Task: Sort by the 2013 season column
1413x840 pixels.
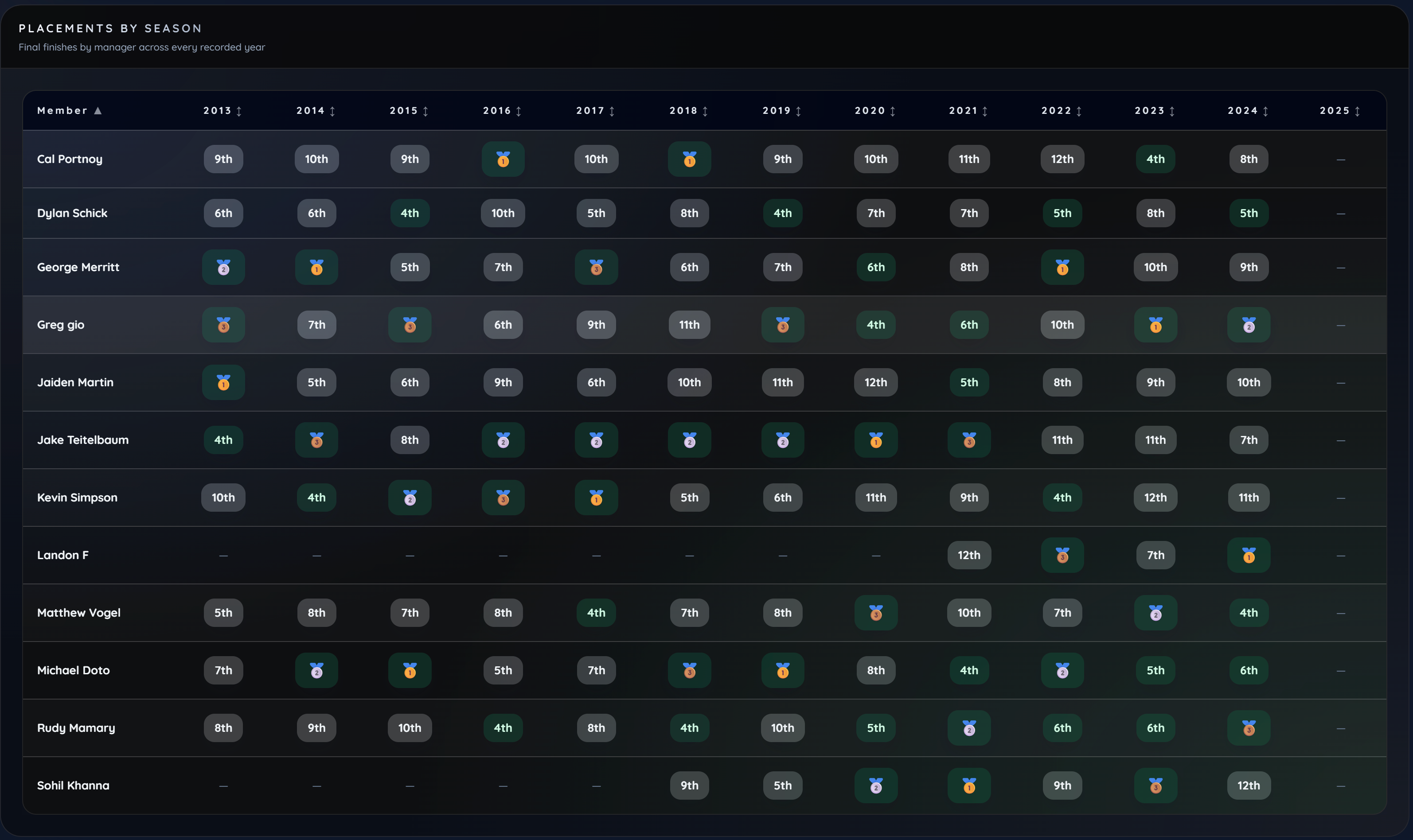Action: (x=222, y=110)
